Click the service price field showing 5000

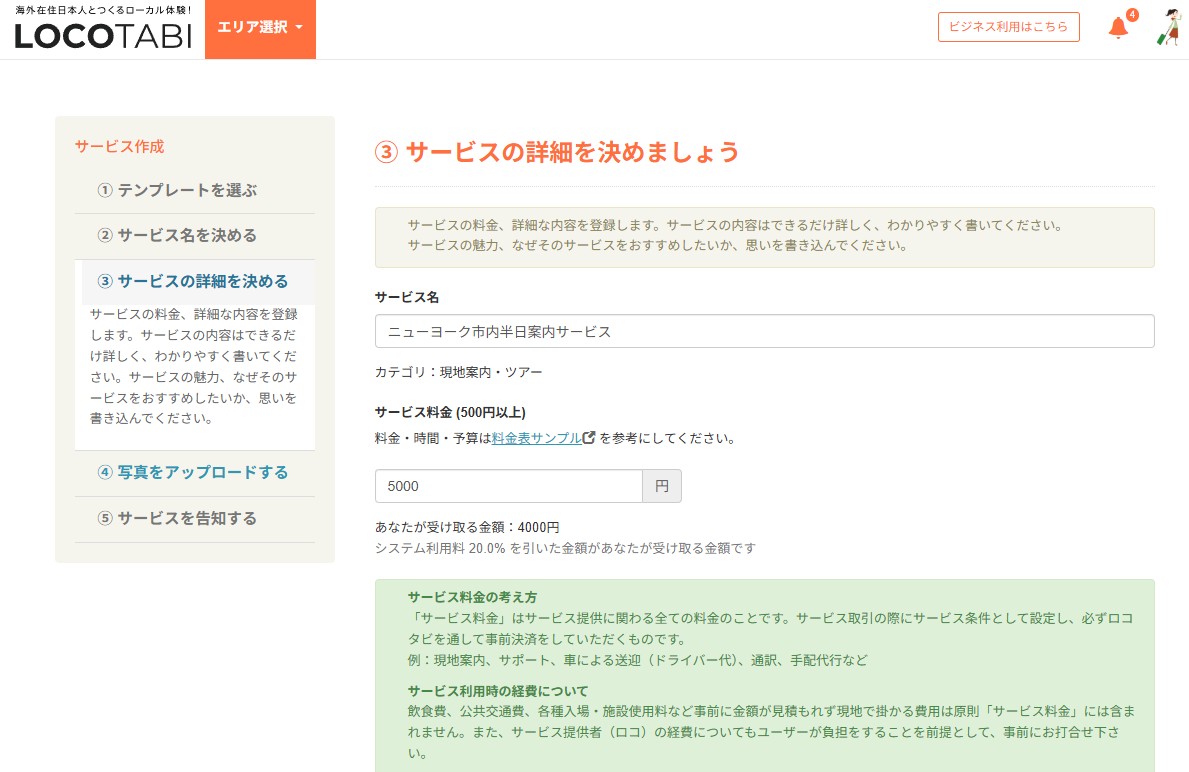[x=509, y=486]
